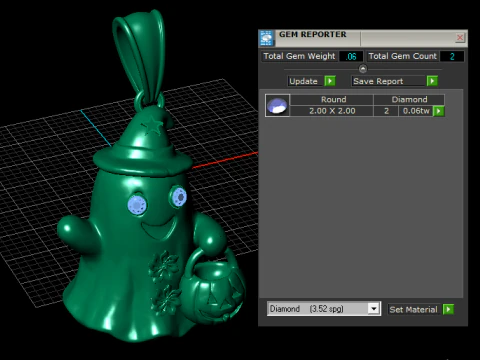
Task: Click Set Material green arrow
Action: pos(448,309)
